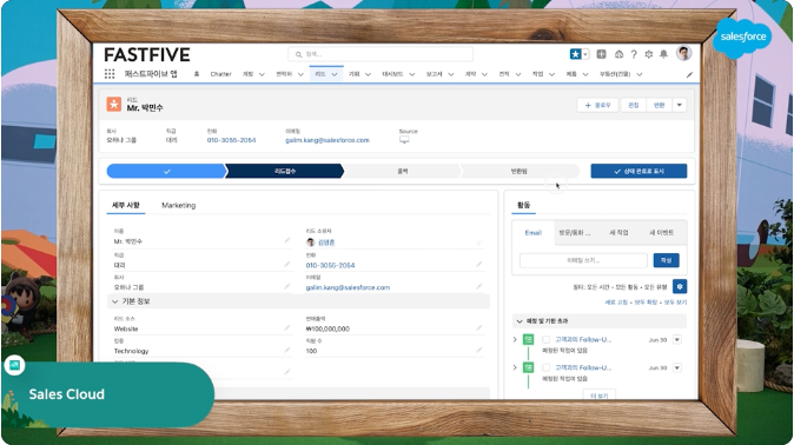Screen dimensions: 794x446
Task: Open the 부동산(건물) nav dropdown chevron
Action: click(x=640, y=74)
